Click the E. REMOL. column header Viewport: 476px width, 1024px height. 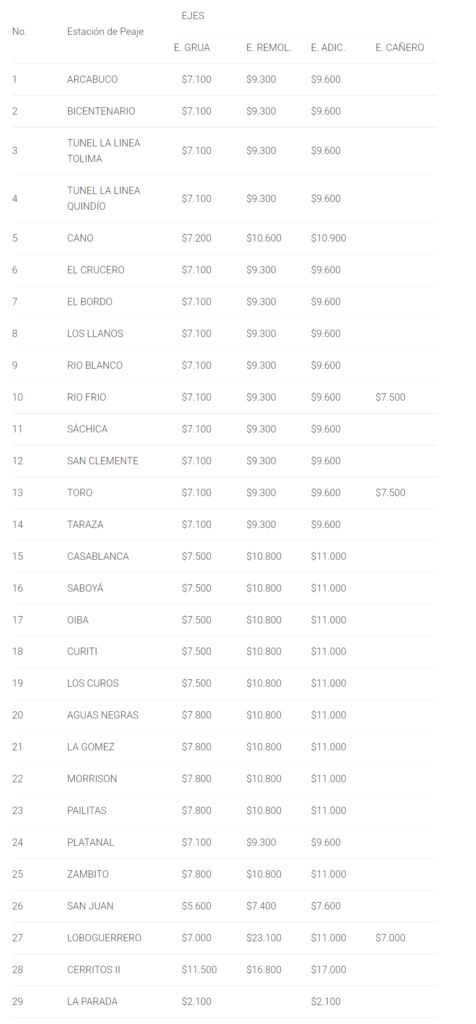(x=268, y=48)
